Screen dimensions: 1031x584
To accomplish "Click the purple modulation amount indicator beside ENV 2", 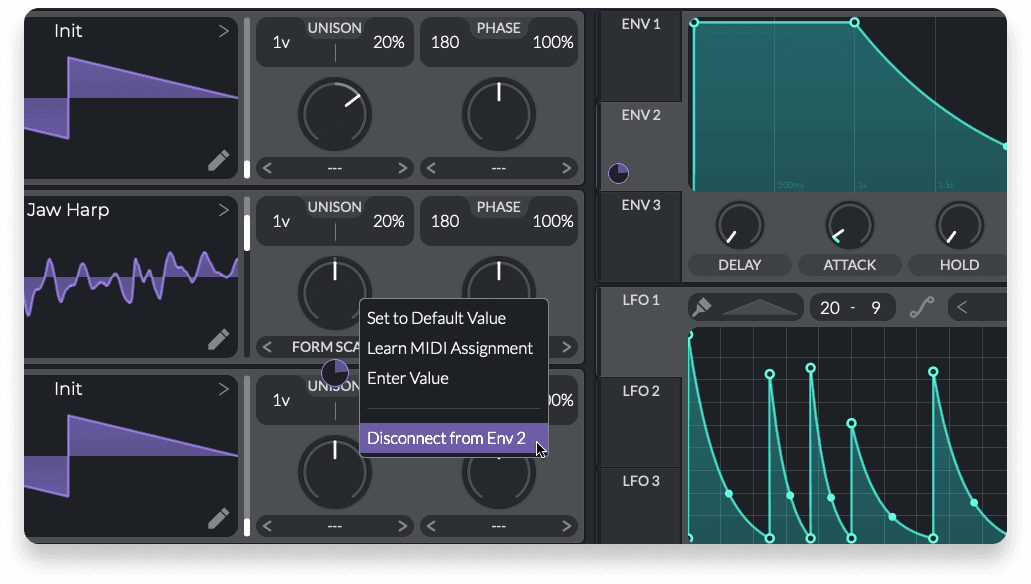I will 617,172.
